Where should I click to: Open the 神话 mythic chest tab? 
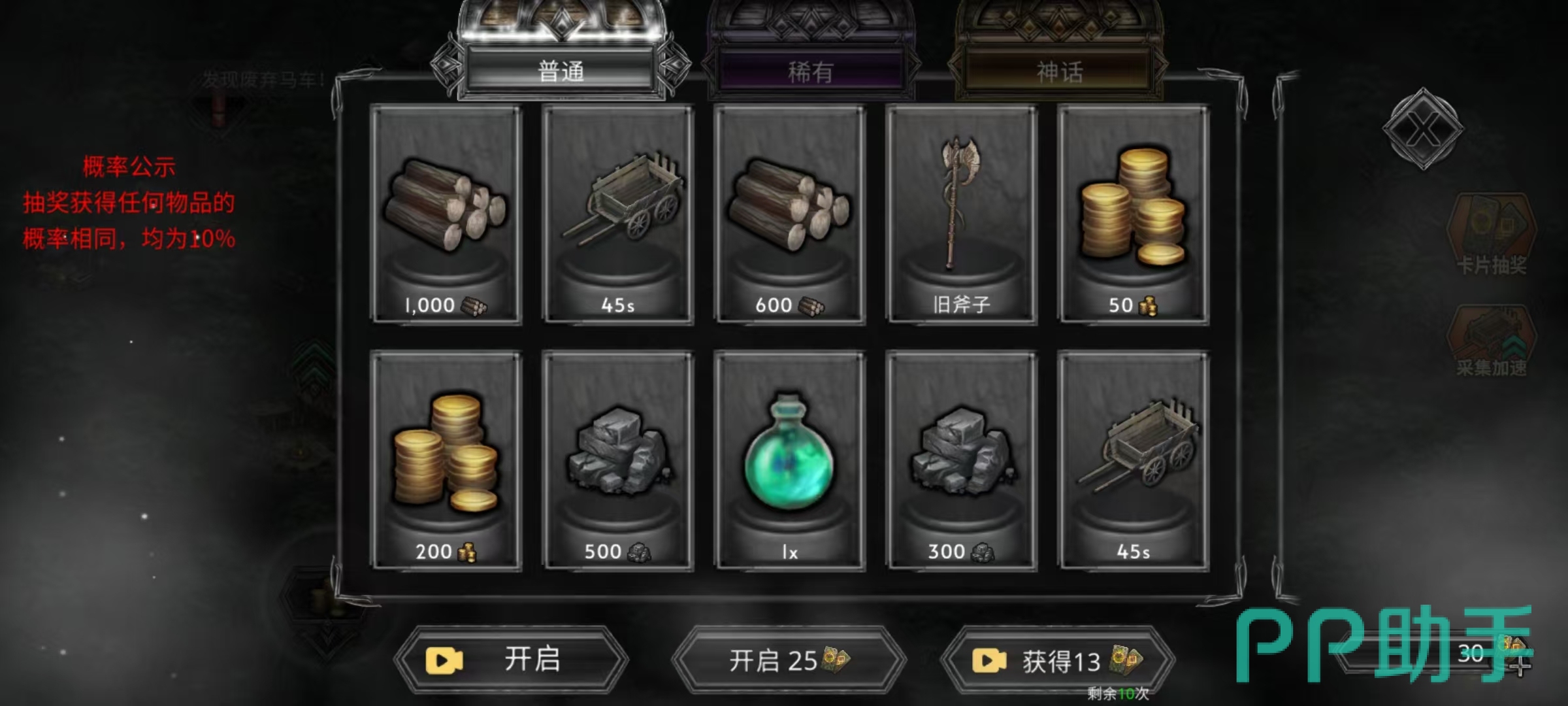(x=1059, y=71)
